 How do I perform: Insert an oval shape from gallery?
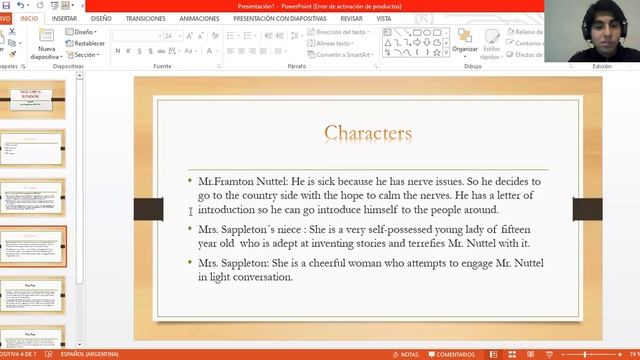tap(427, 32)
